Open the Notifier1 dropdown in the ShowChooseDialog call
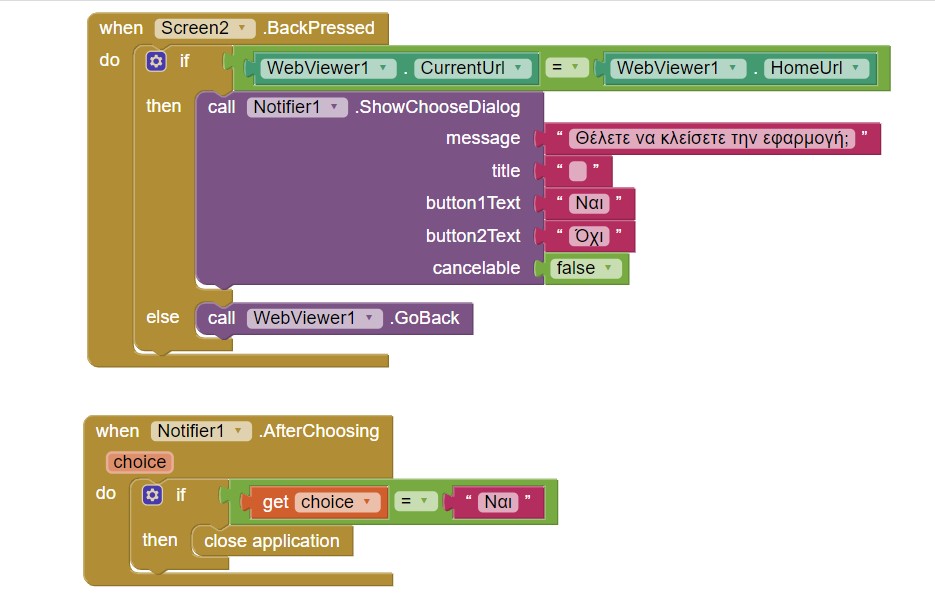The image size is (935, 597). [x=337, y=108]
